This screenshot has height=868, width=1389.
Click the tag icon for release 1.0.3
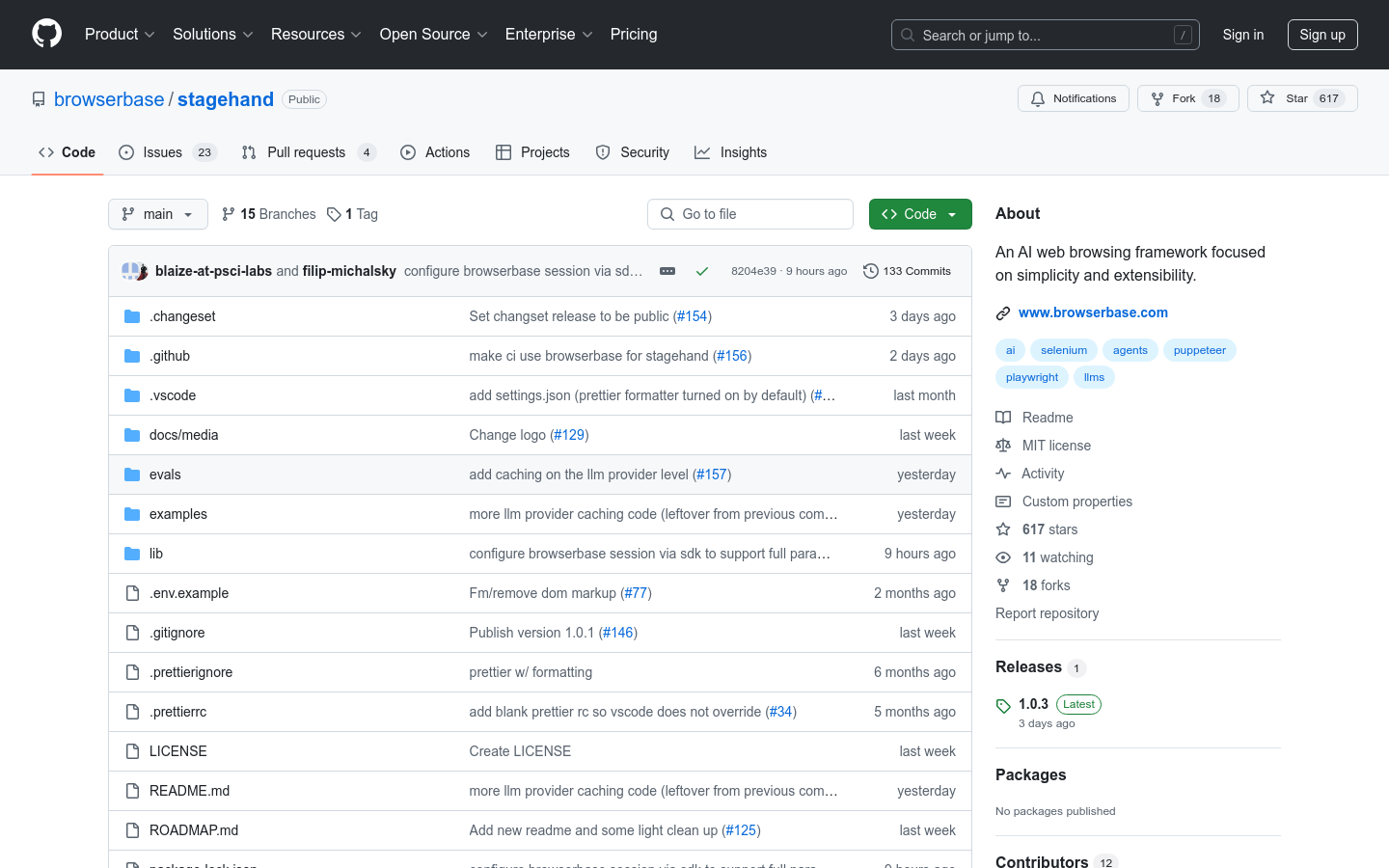pos(1003,706)
